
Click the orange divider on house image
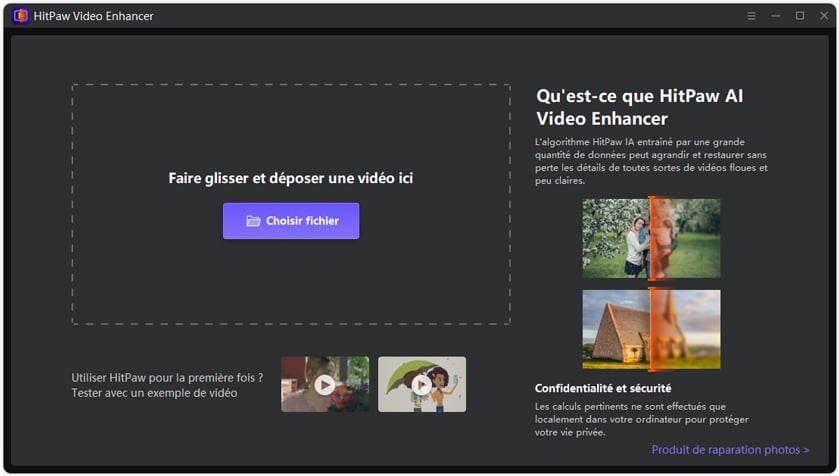click(651, 329)
